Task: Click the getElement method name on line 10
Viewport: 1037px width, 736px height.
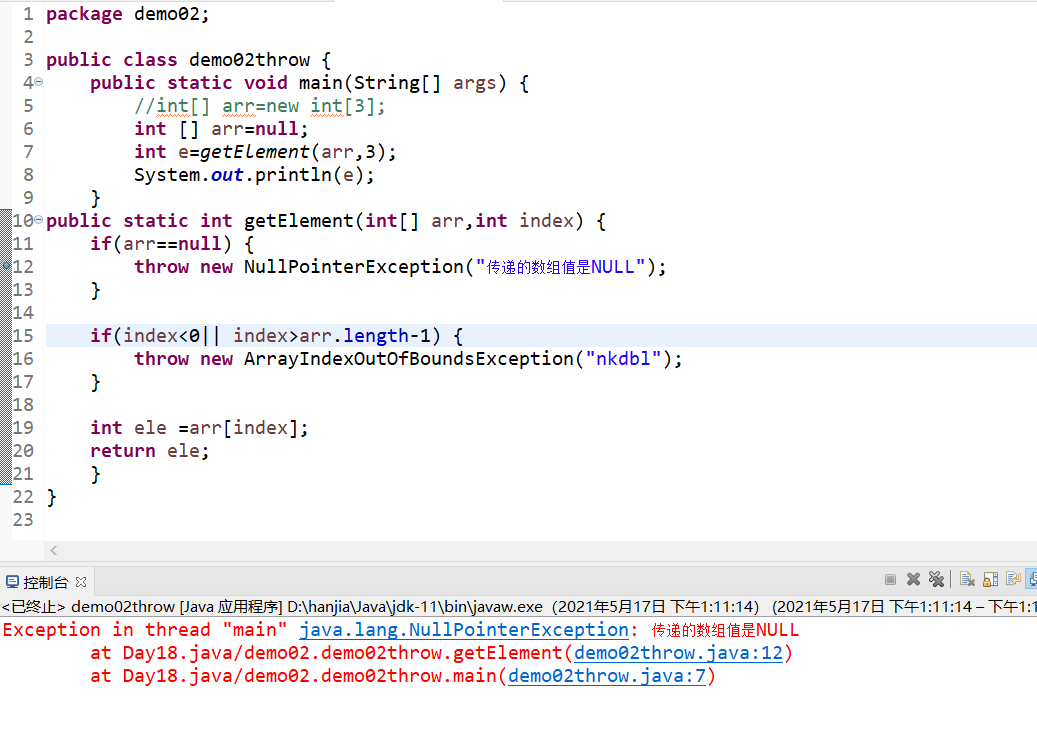Action: (298, 220)
